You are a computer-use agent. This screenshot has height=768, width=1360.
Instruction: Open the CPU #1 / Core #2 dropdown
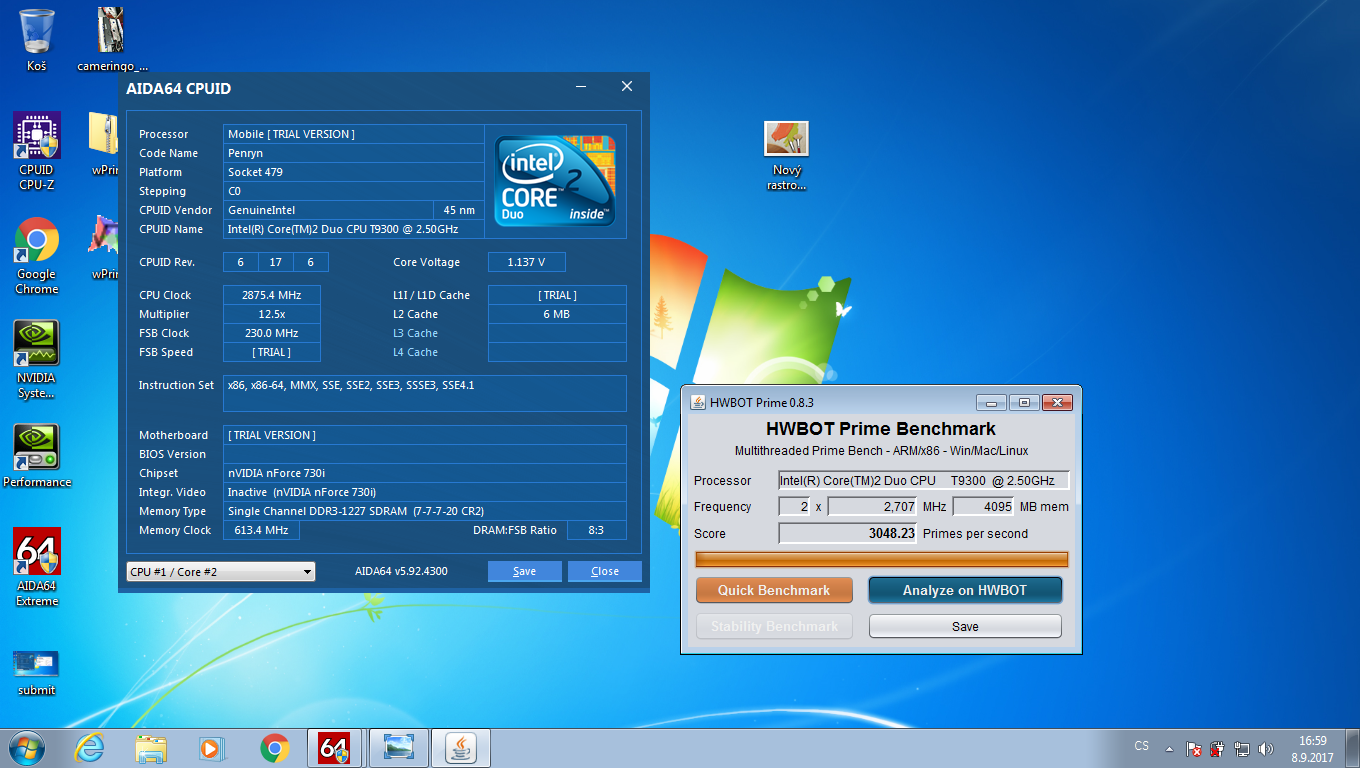221,571
